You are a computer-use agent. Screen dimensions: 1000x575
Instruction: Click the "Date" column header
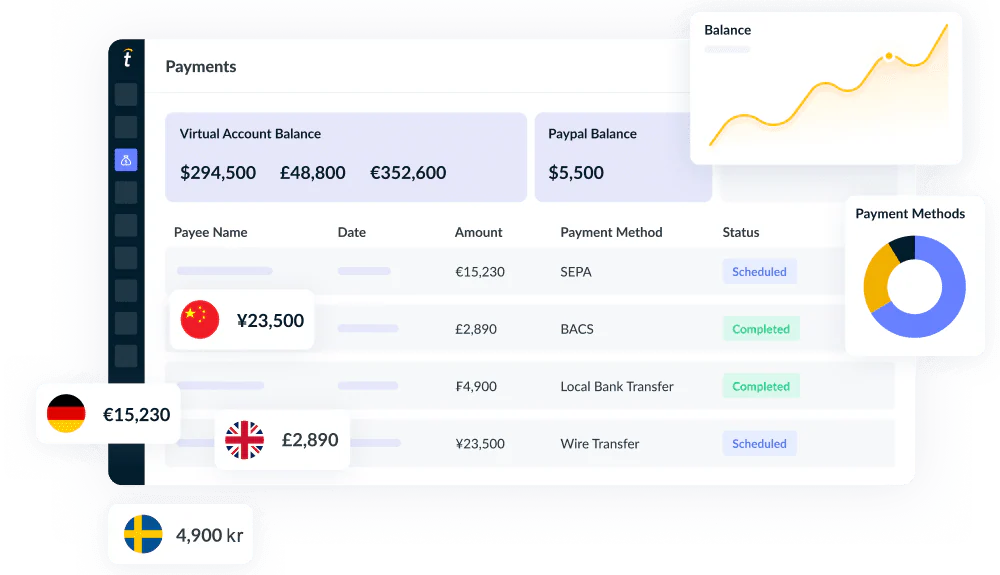(x=351, y=233)
